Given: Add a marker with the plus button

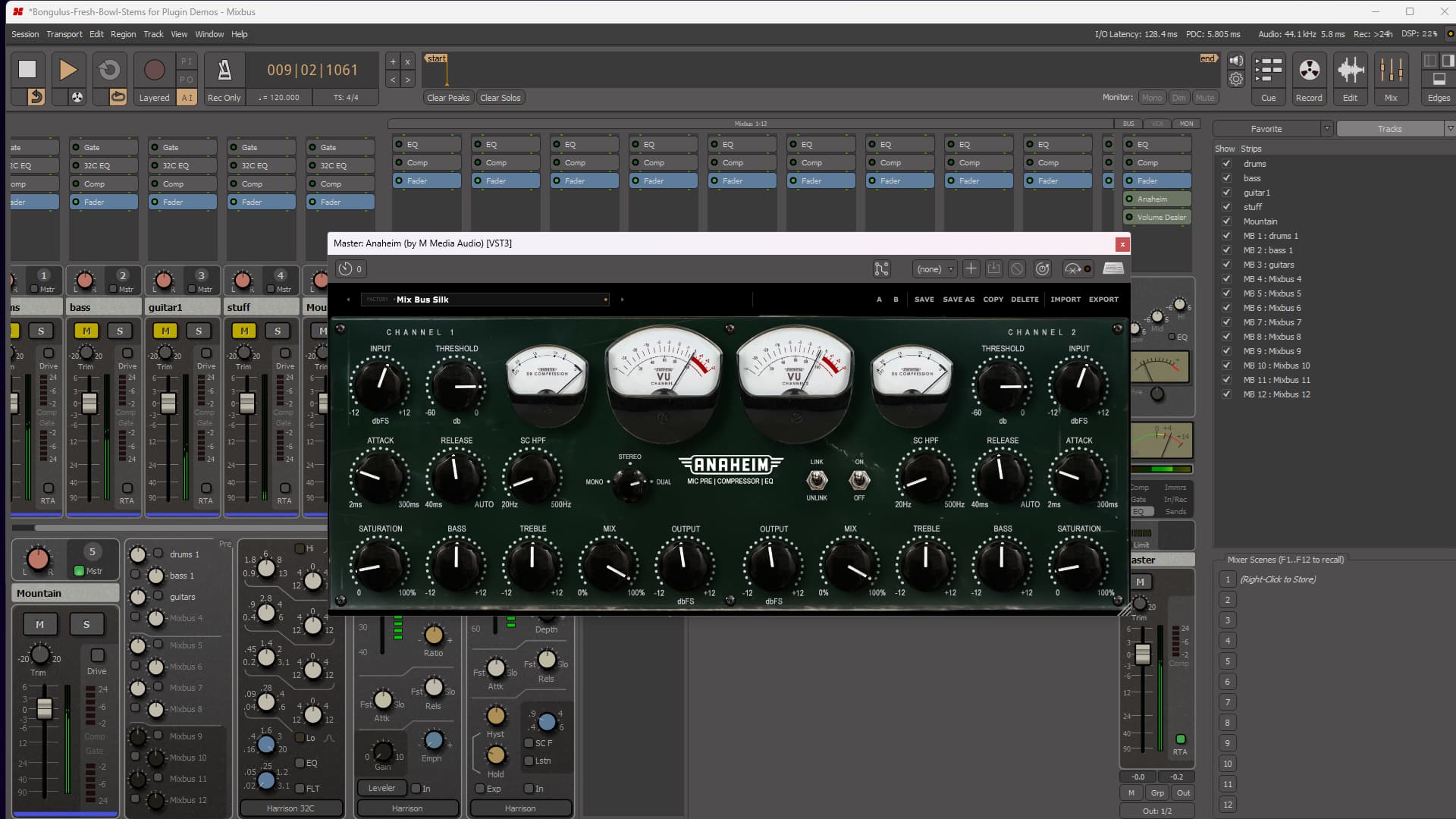Looking at the screenshot, I should 393,61.
